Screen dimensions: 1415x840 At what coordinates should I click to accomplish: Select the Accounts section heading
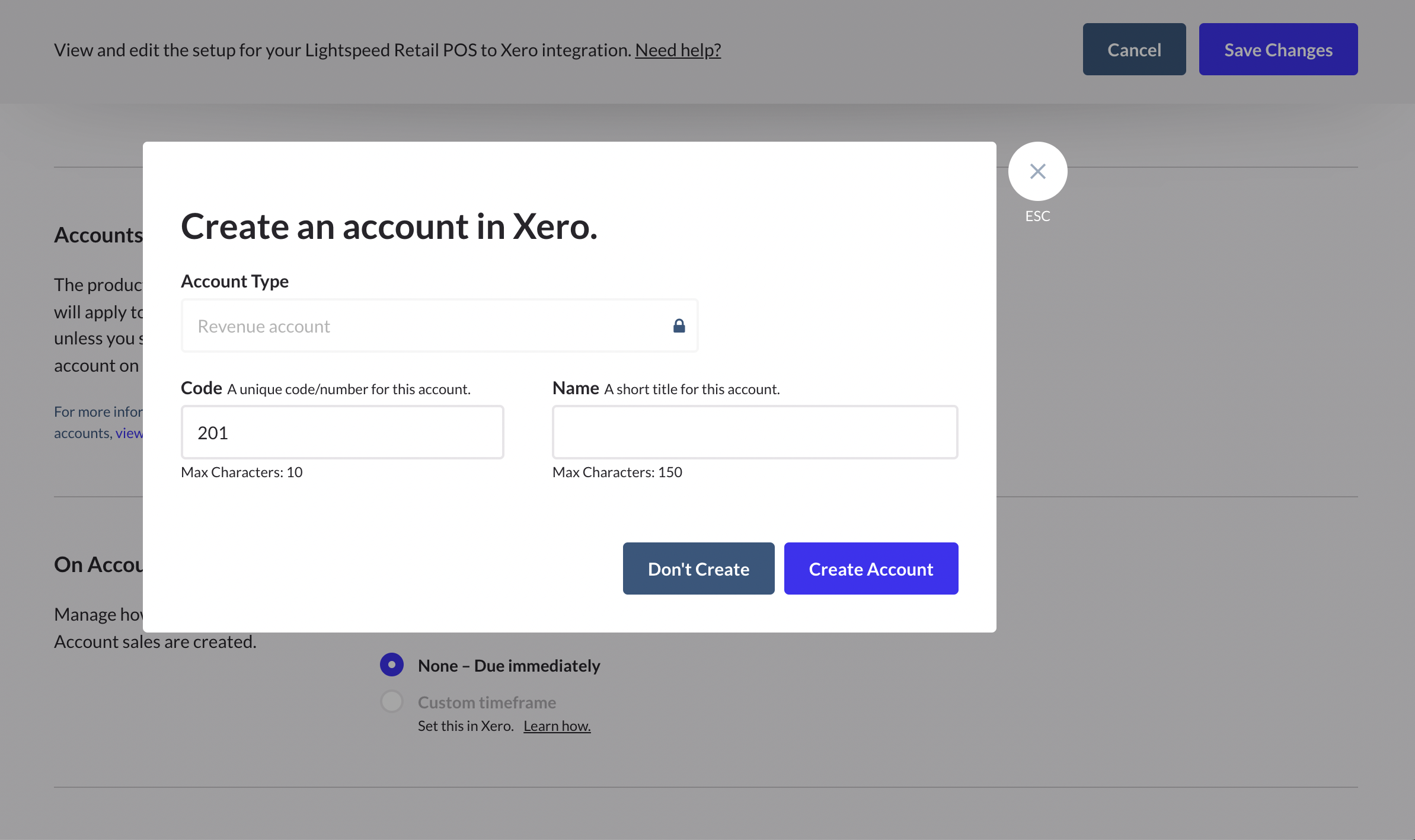pyautogui.click(x=98, y=235)
